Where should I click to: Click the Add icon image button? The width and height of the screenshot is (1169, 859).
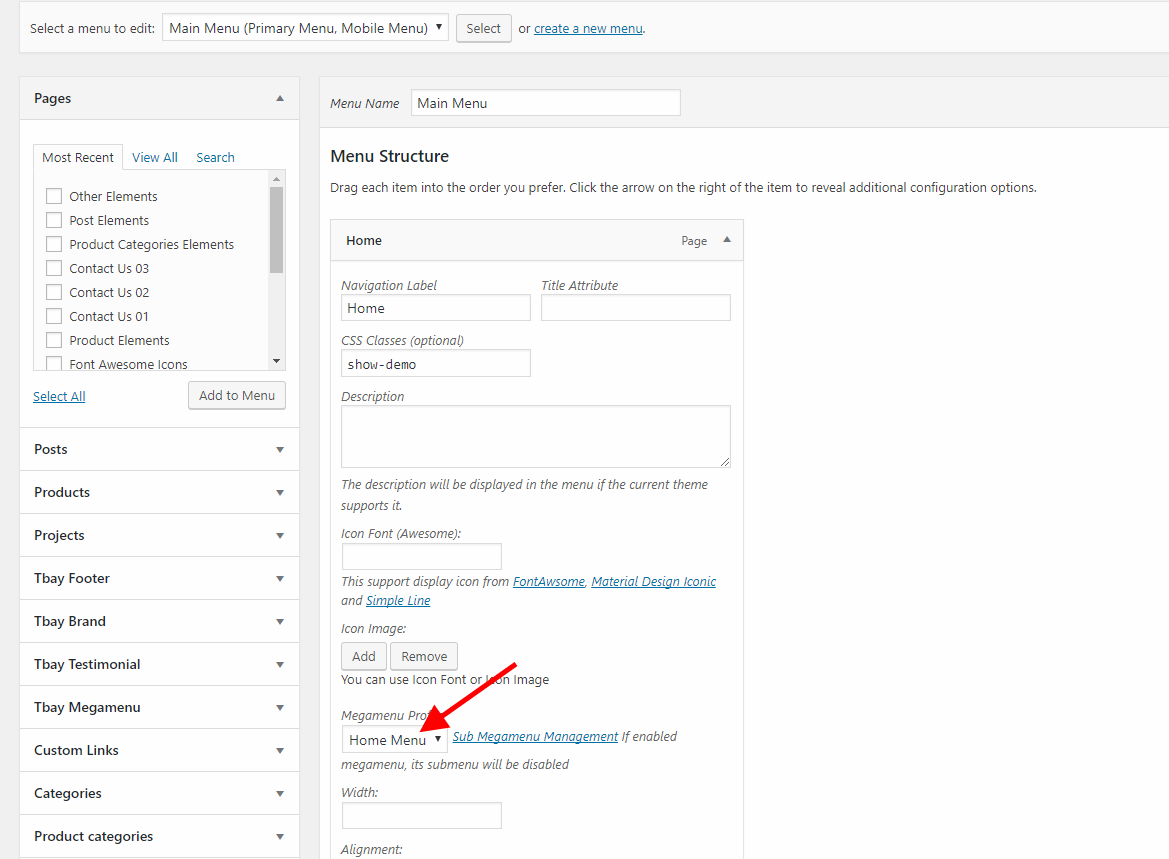tap(364, 656)
